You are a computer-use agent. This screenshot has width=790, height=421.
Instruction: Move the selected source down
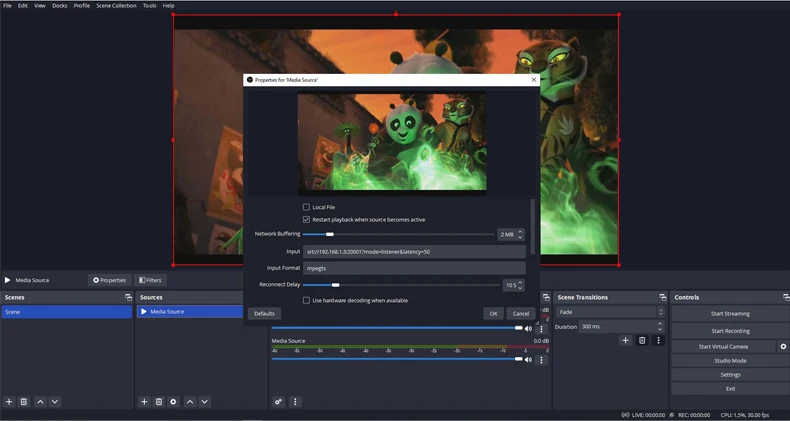tap(204, 402)
